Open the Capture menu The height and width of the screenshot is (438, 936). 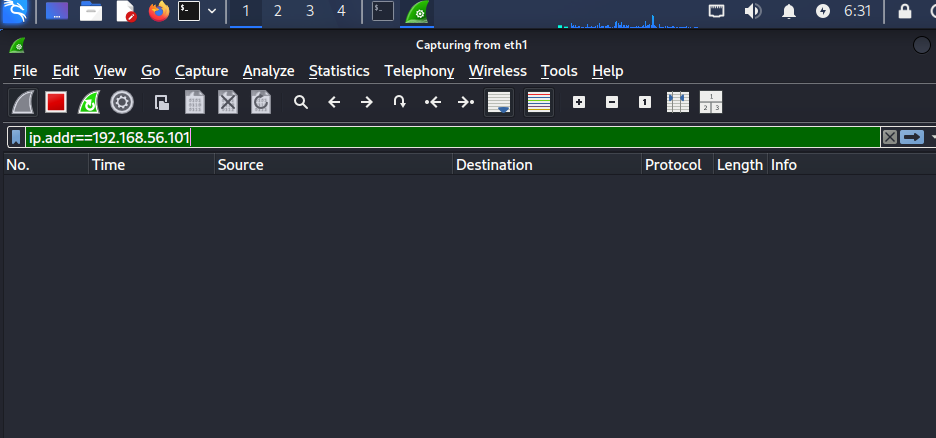click(202, 71)
